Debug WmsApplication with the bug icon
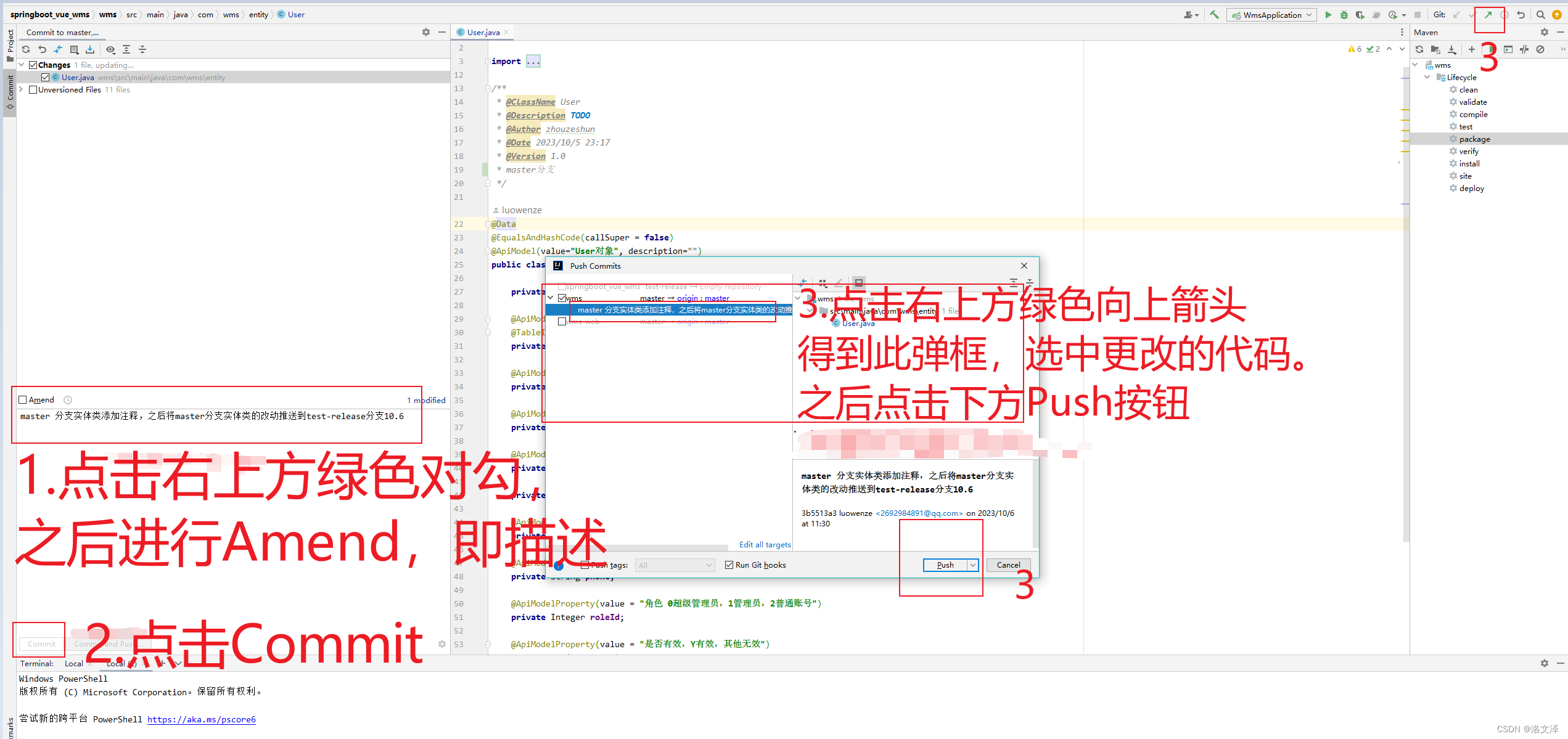The height and width of the screenshot is (739, 1568). tap(1344, 15)
